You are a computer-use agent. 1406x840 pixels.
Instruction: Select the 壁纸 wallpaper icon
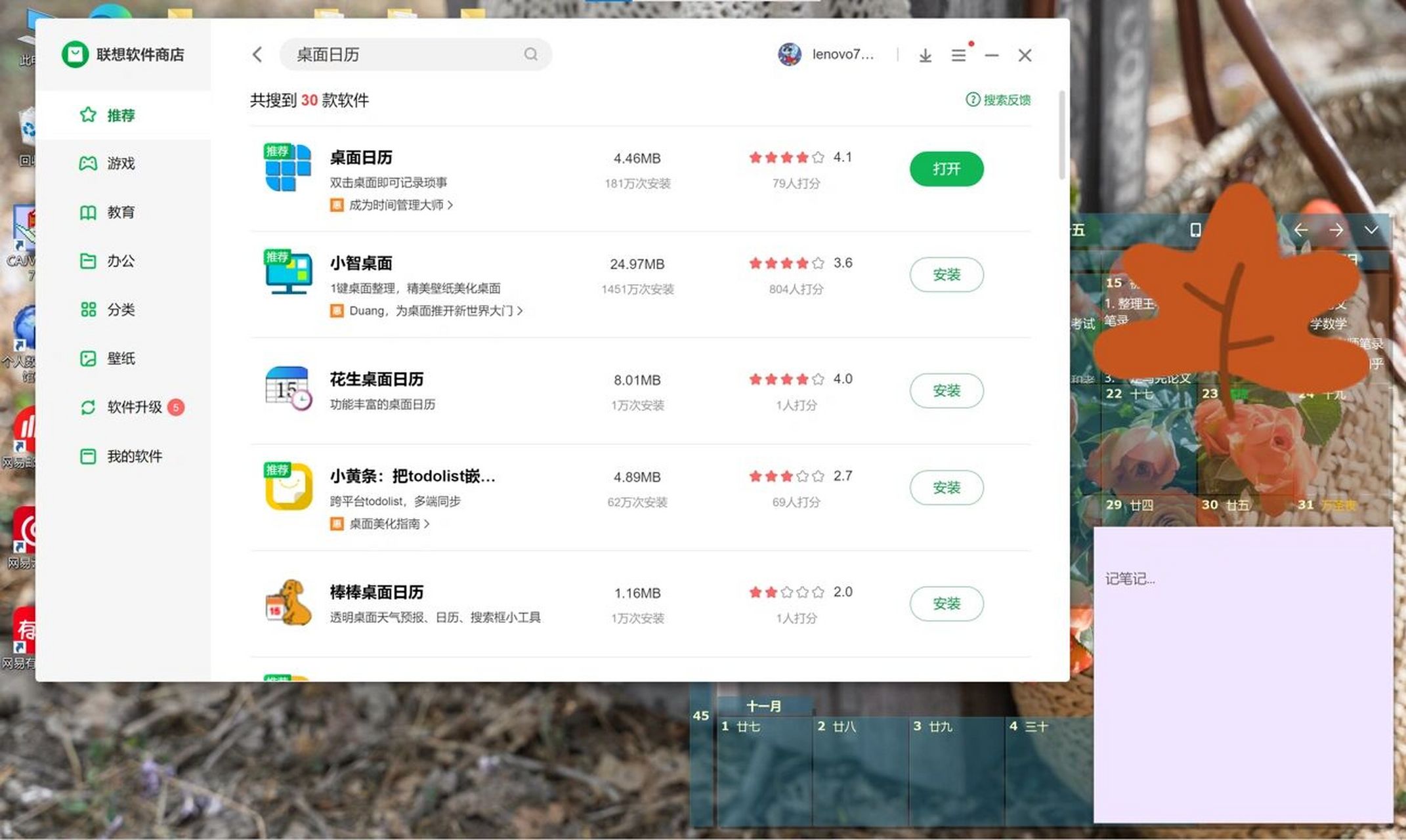[87, 358]
